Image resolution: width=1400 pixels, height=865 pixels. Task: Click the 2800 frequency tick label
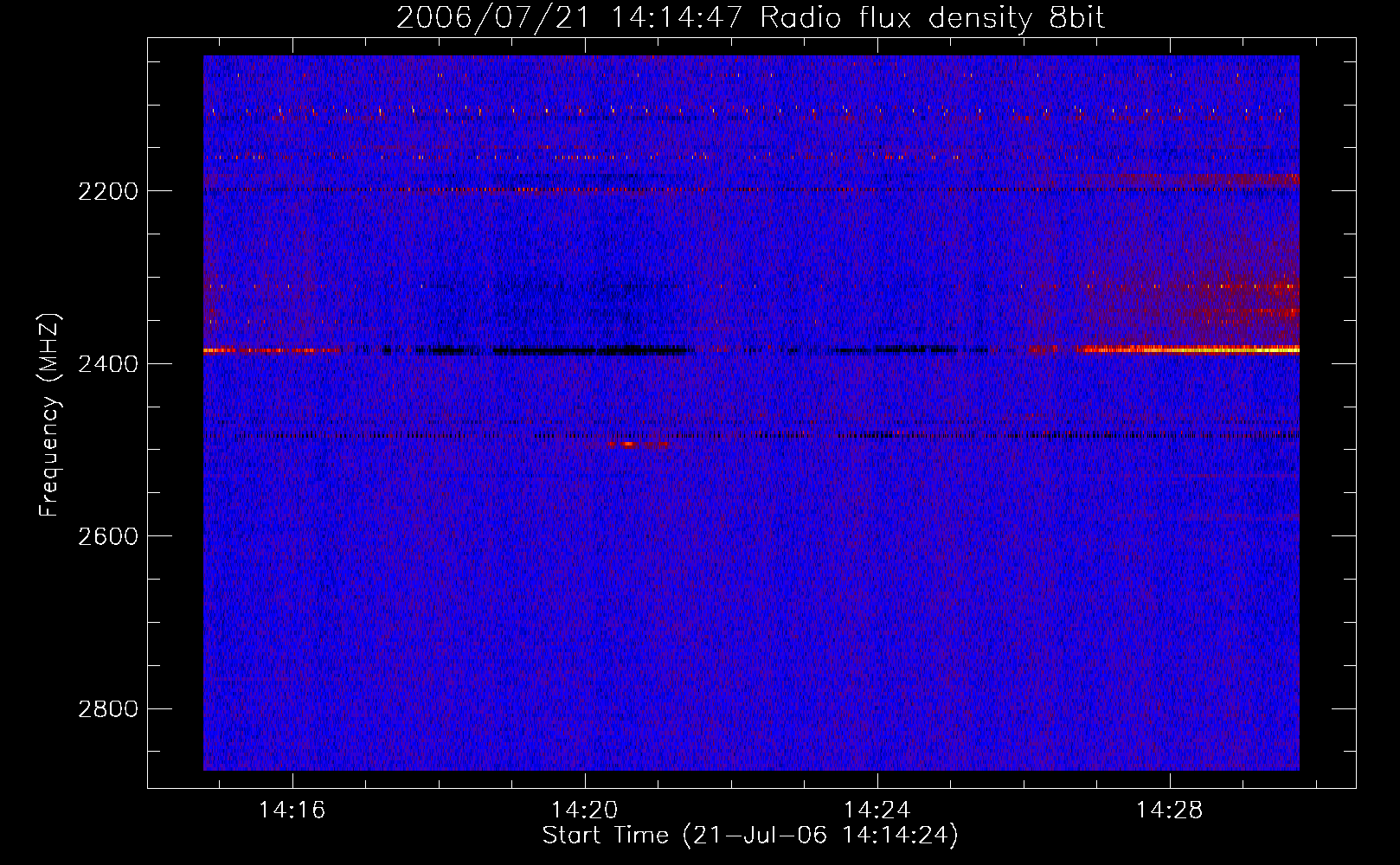pyautogui.click(x=108, y=709)
